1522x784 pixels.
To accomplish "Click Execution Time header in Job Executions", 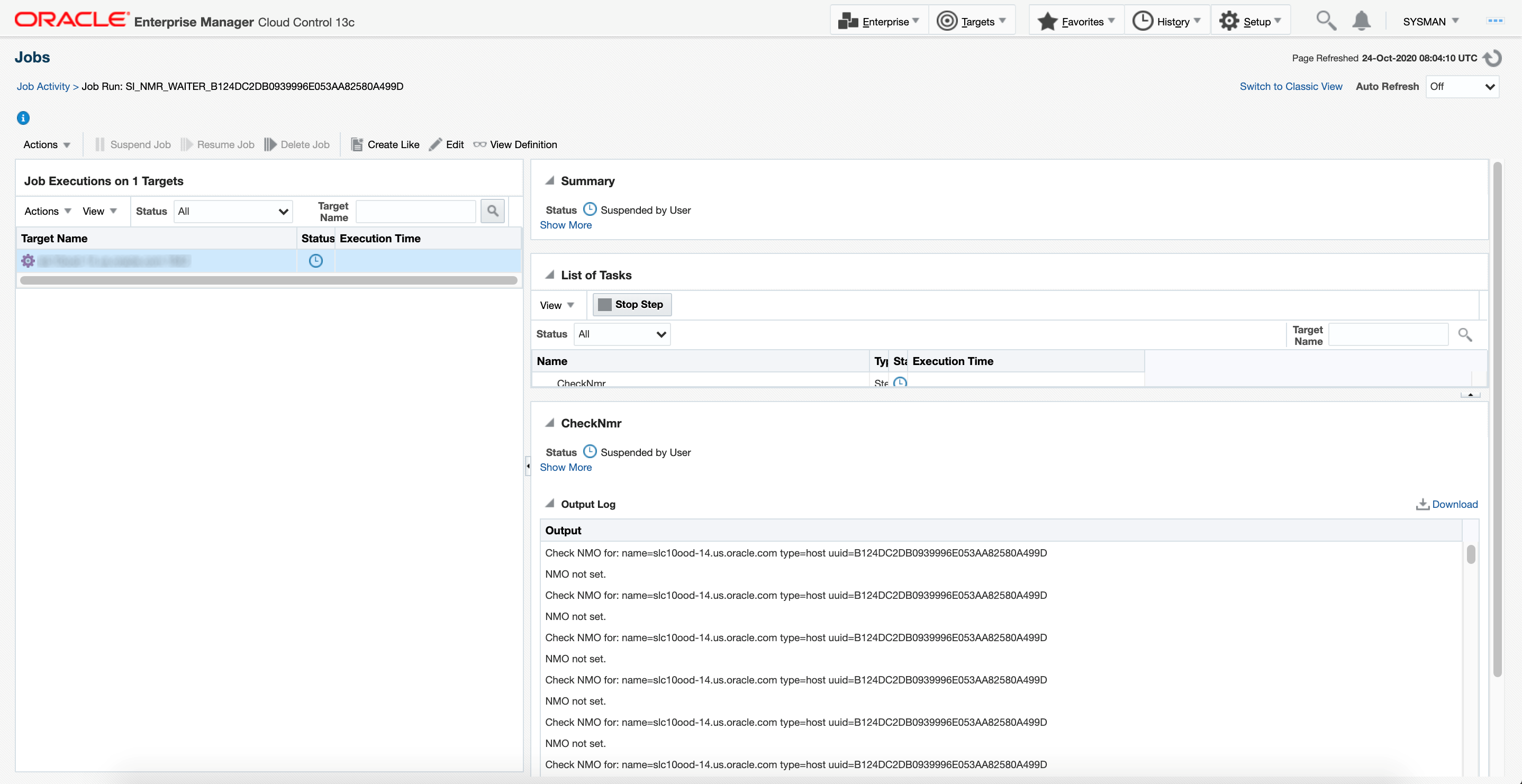I will pos(429,238).
